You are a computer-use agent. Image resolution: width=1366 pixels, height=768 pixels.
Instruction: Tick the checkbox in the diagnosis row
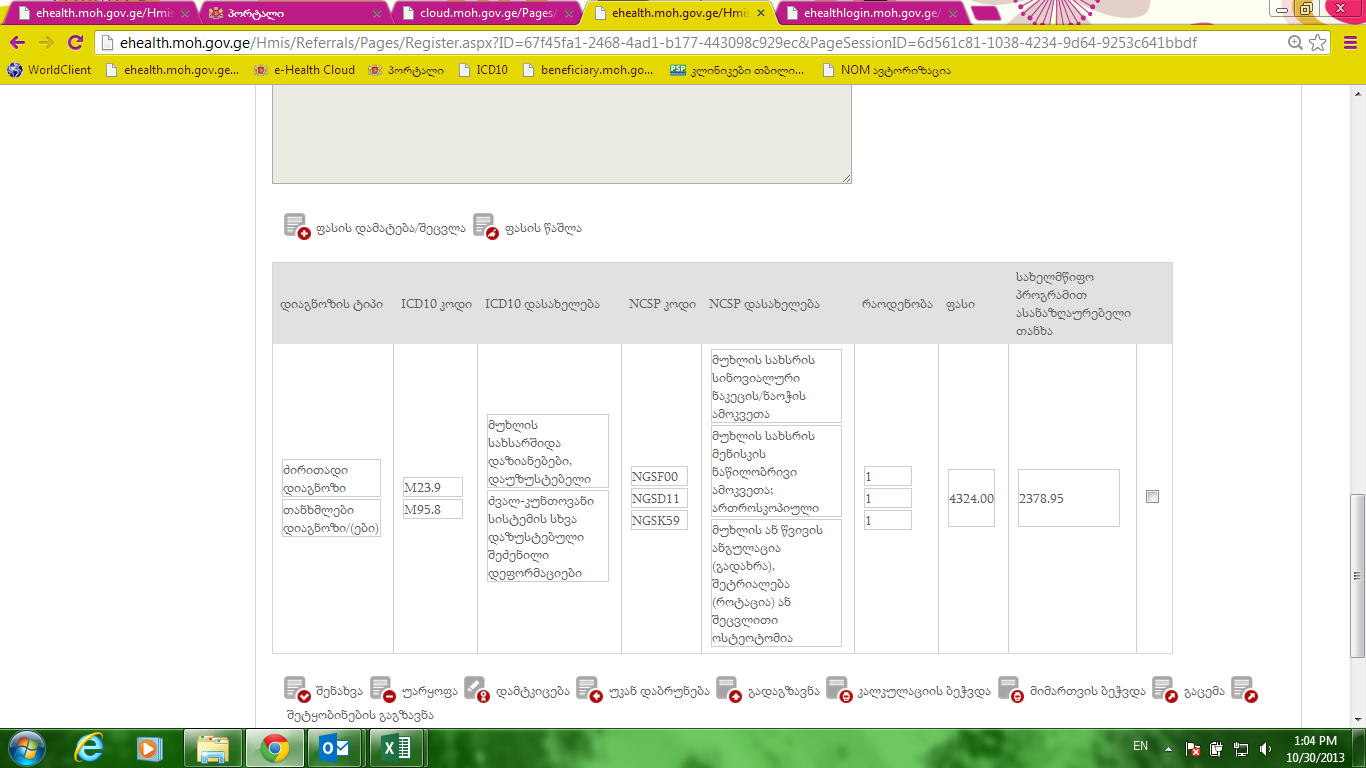click(1152, 497)
